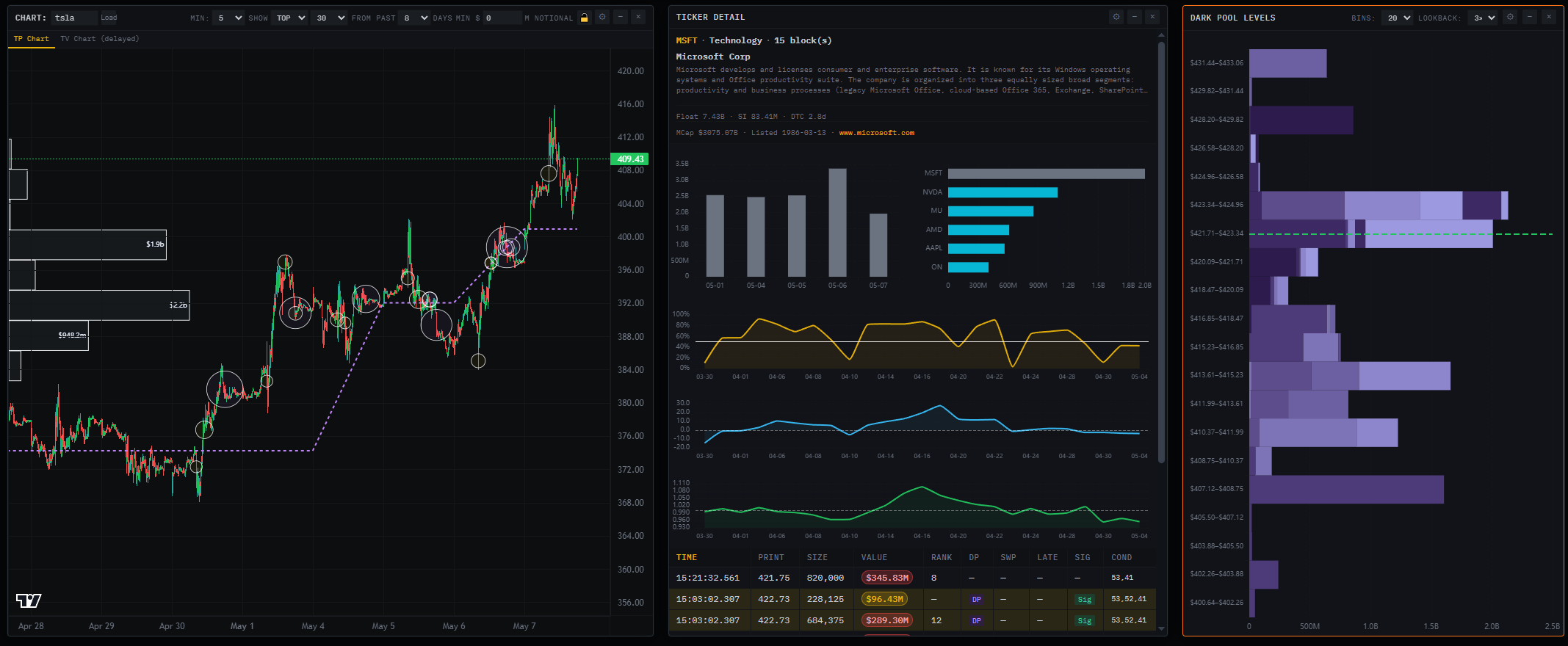Click the NVDA bar in the peer chart
The image size is (1568, 646).
tap(1002, 192)
